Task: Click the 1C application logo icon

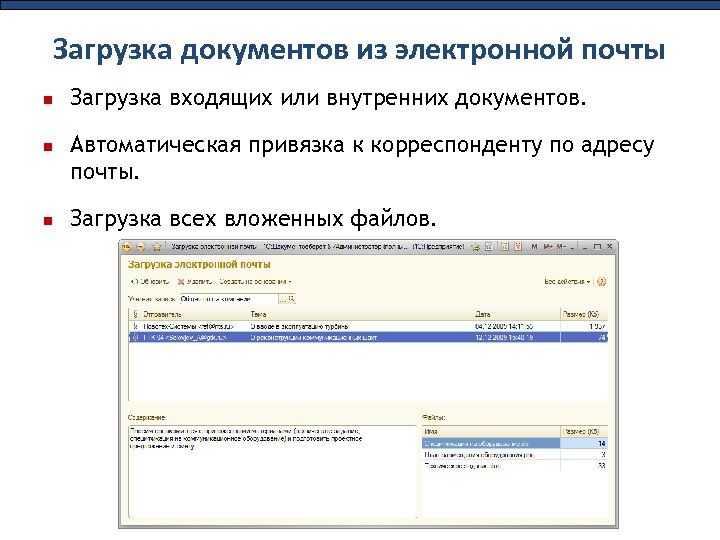Action: pos(127,247)
